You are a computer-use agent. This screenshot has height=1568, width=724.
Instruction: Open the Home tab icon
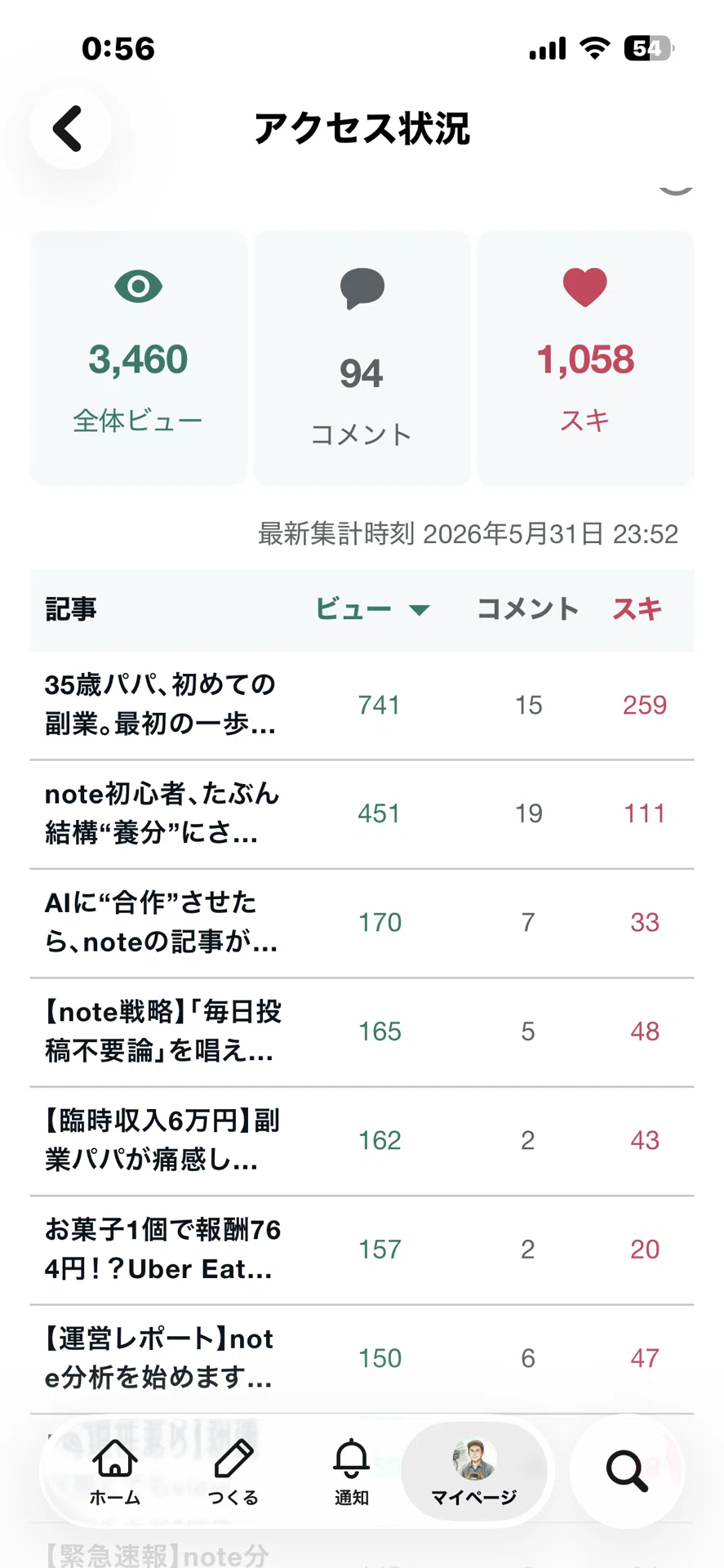point(115,1471)
